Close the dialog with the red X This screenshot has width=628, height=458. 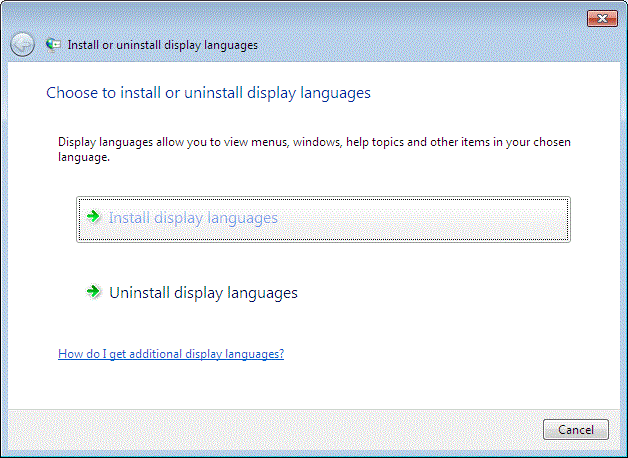point(602,18)
